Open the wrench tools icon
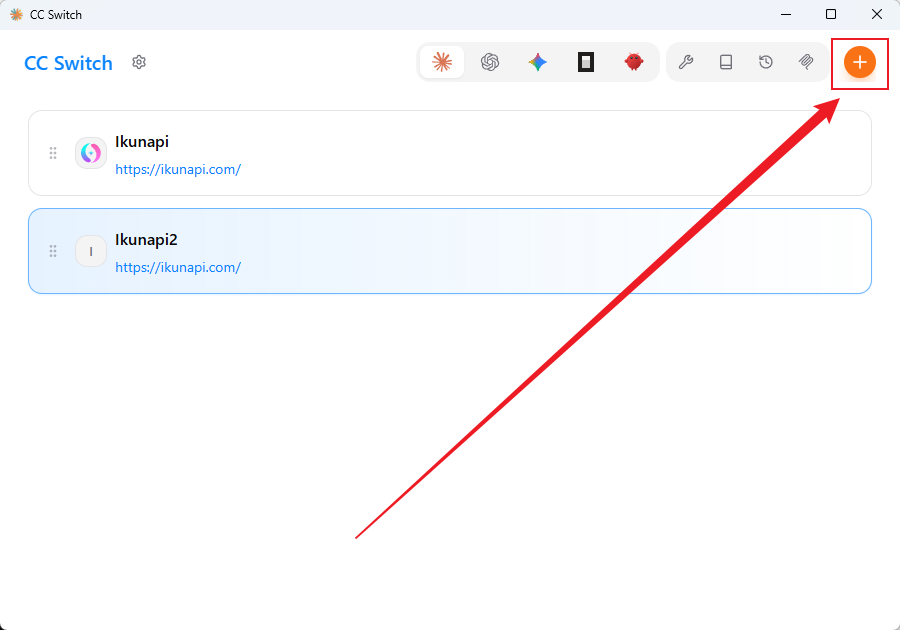Screen dimensions: 900x630 pos(686,62)
